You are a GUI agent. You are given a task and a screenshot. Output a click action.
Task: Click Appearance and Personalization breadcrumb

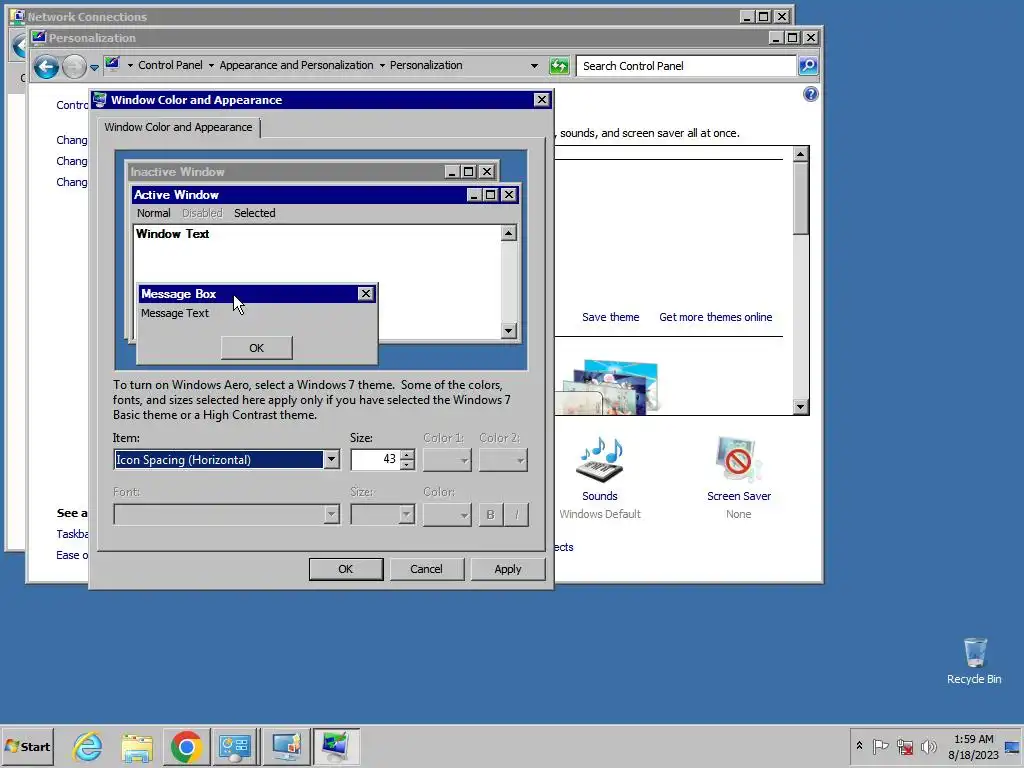(296, 65)
